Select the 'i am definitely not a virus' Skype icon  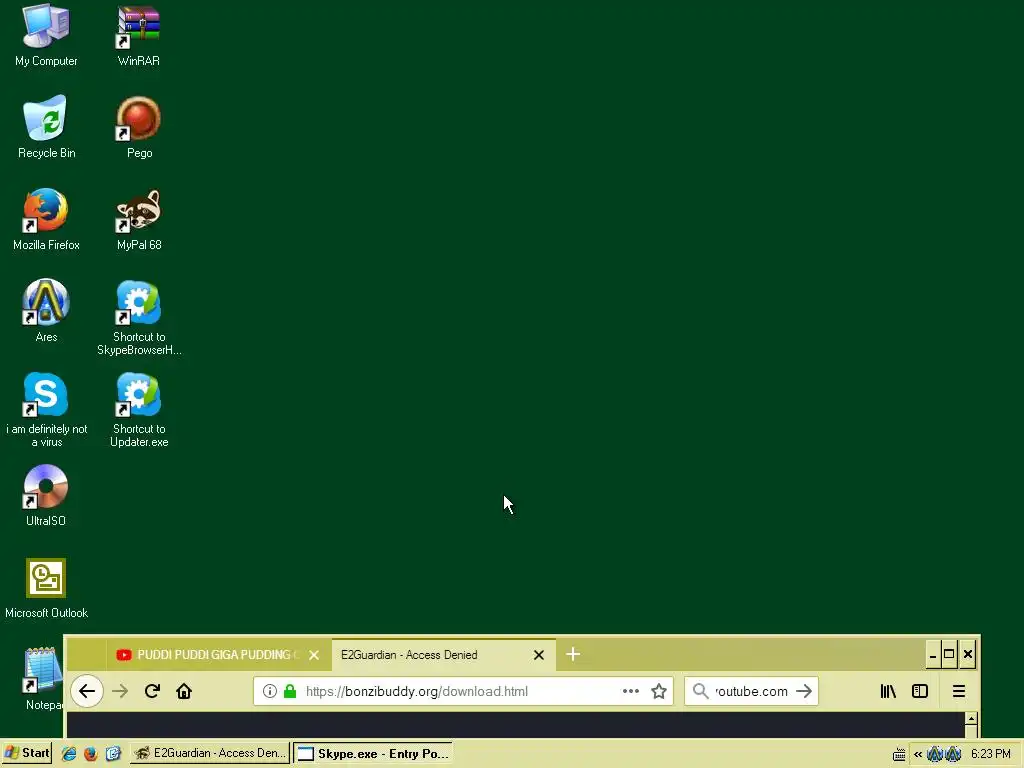[46, 410]
